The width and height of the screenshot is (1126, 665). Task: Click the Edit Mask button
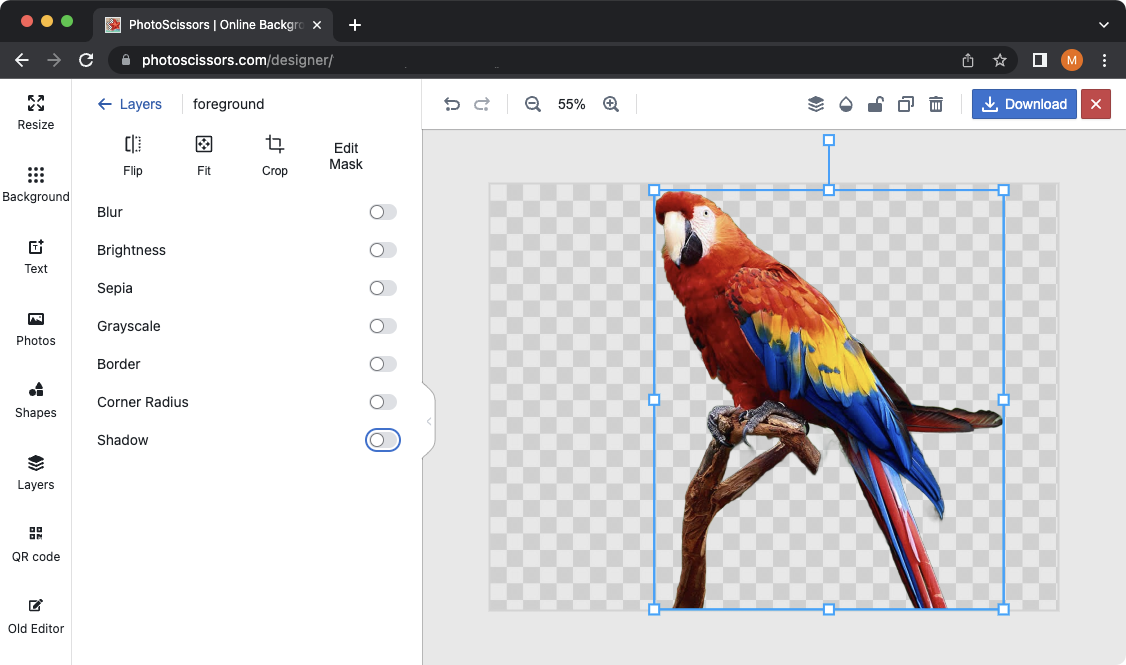[x=346, y=156]
